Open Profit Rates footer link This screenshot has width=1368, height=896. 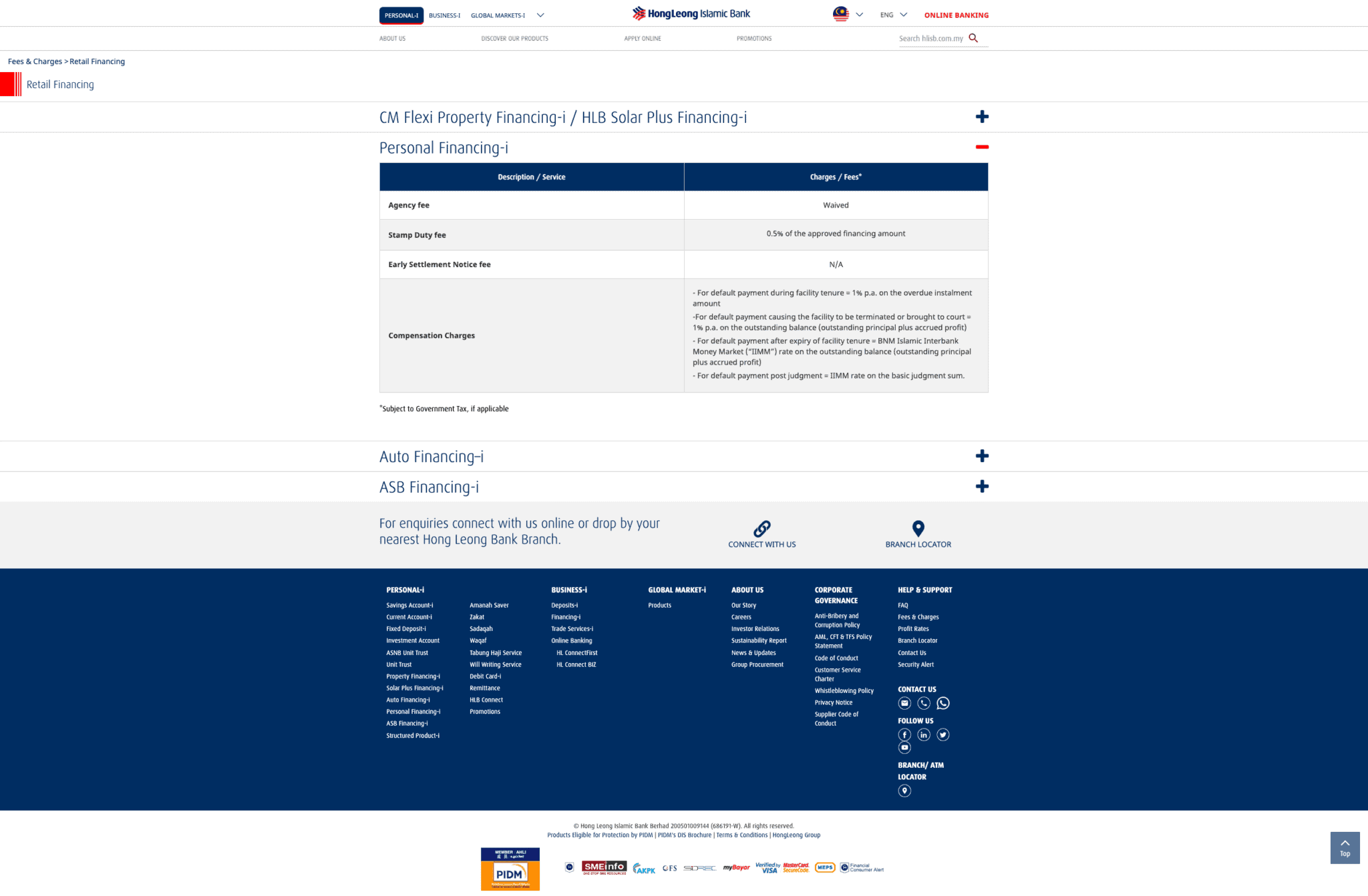click(913, 629)
